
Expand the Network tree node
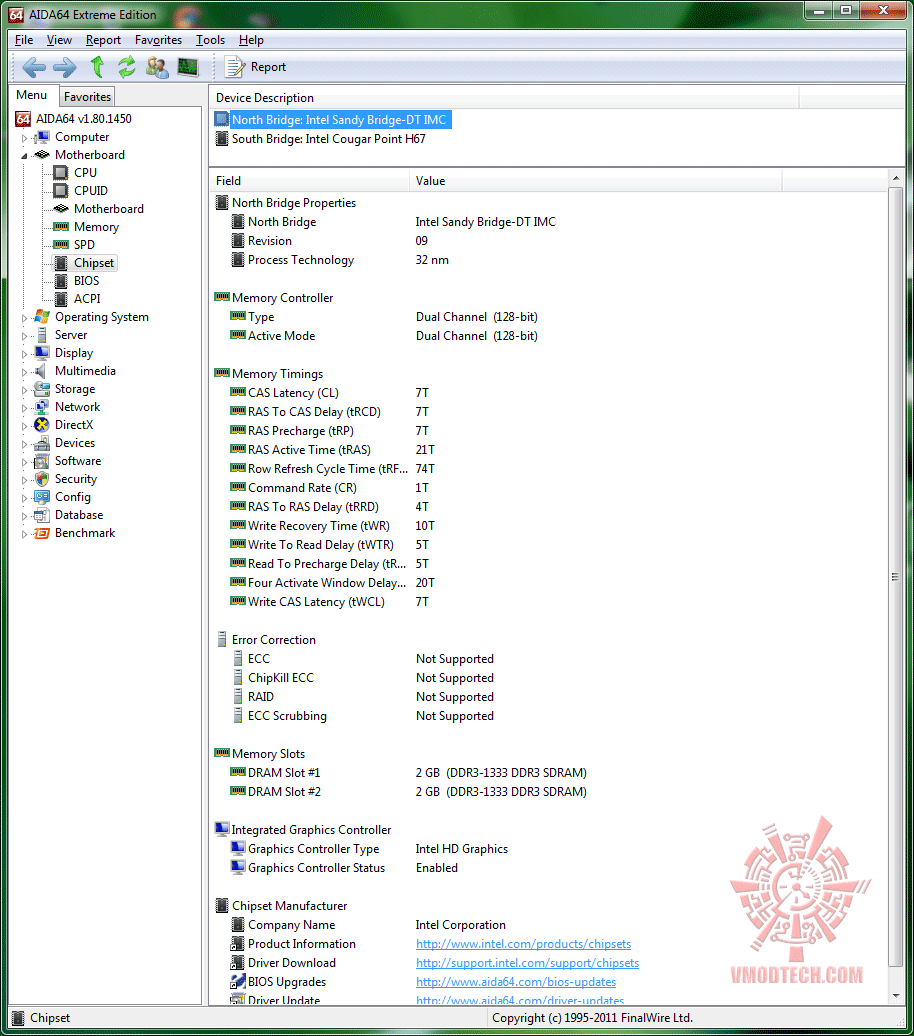[x=24, y=408]
